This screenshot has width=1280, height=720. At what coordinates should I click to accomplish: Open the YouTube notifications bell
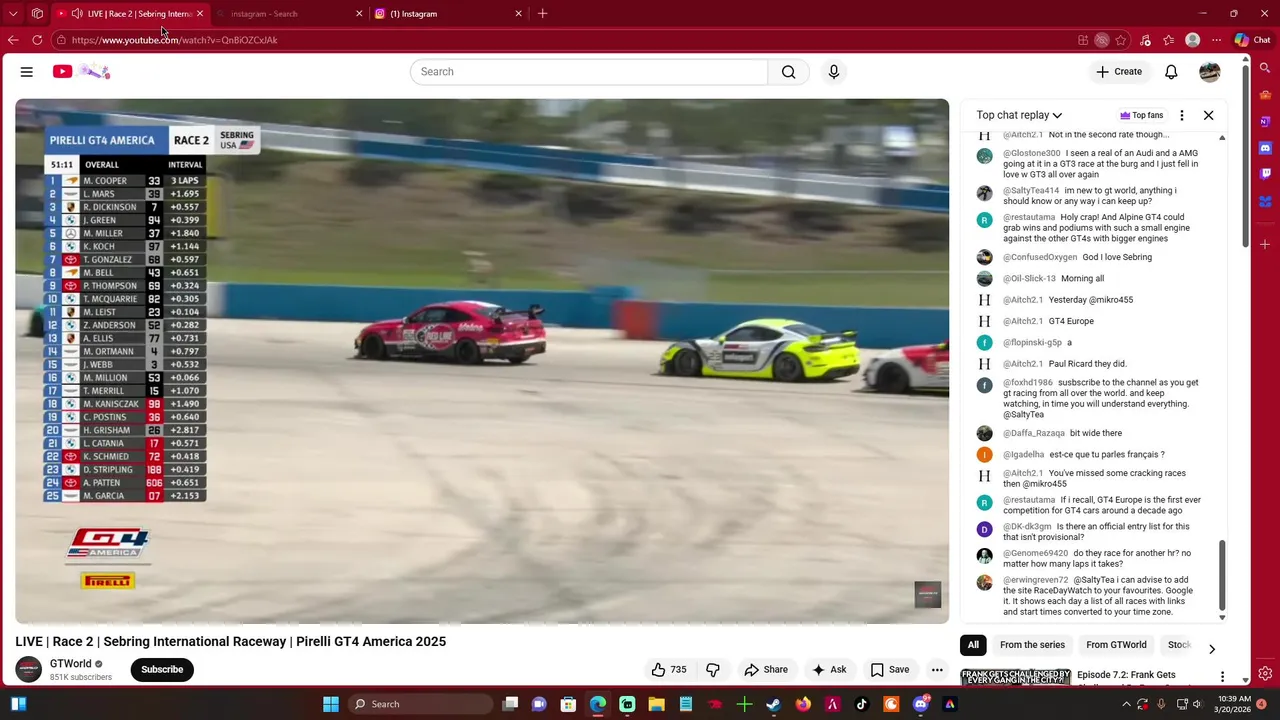tap(1171, 72)
